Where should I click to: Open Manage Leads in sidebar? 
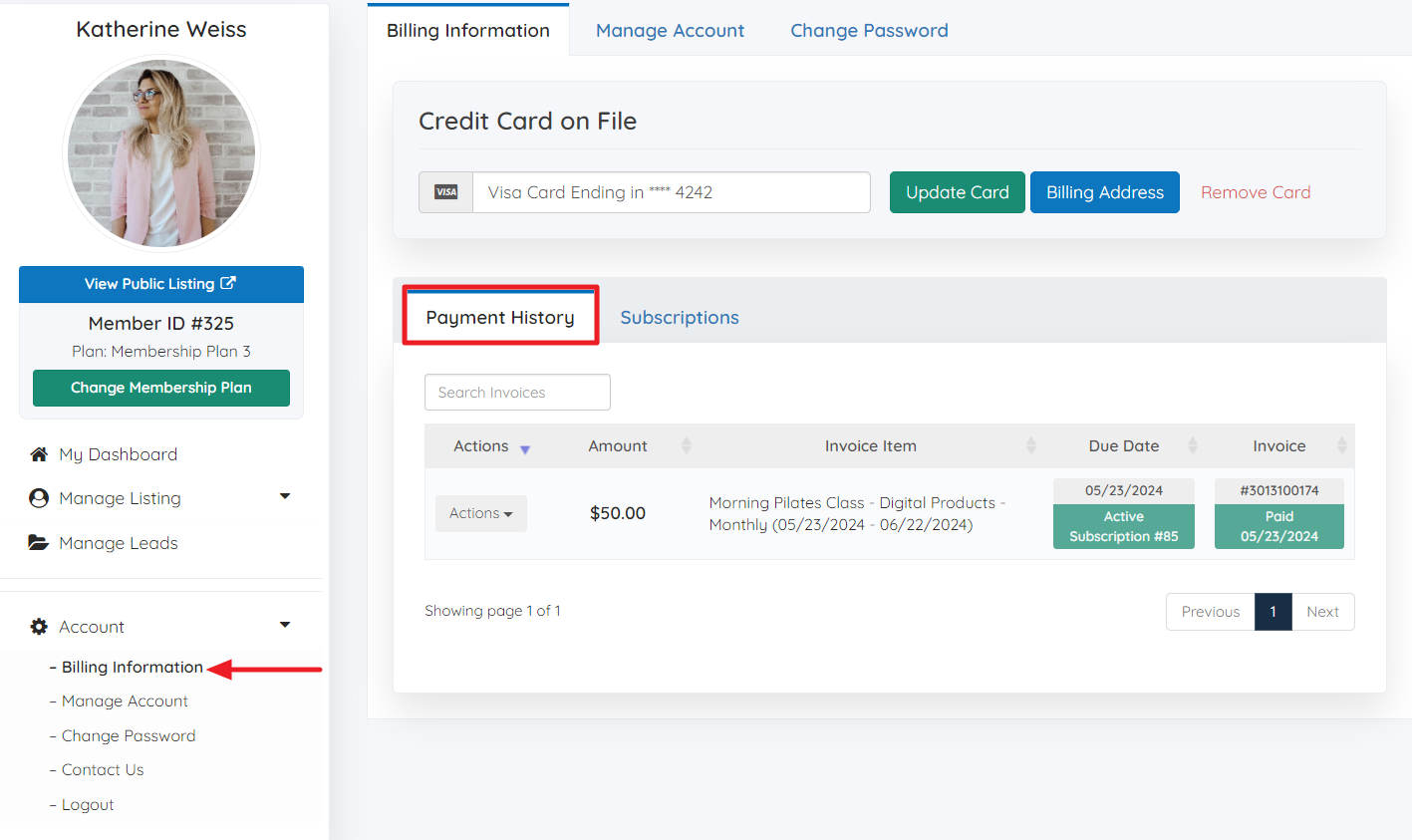[118, 543]
